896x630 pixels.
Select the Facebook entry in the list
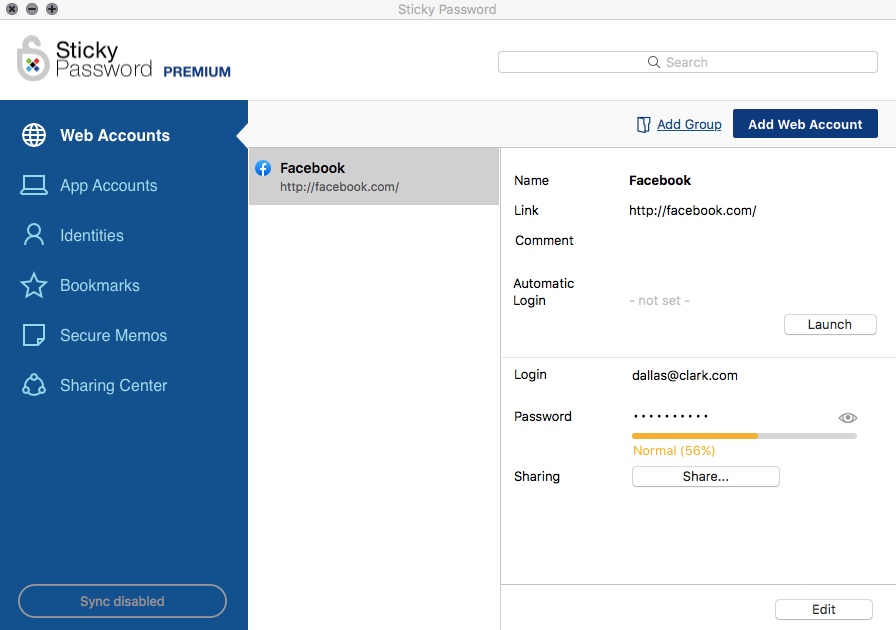tap(372, 175)
